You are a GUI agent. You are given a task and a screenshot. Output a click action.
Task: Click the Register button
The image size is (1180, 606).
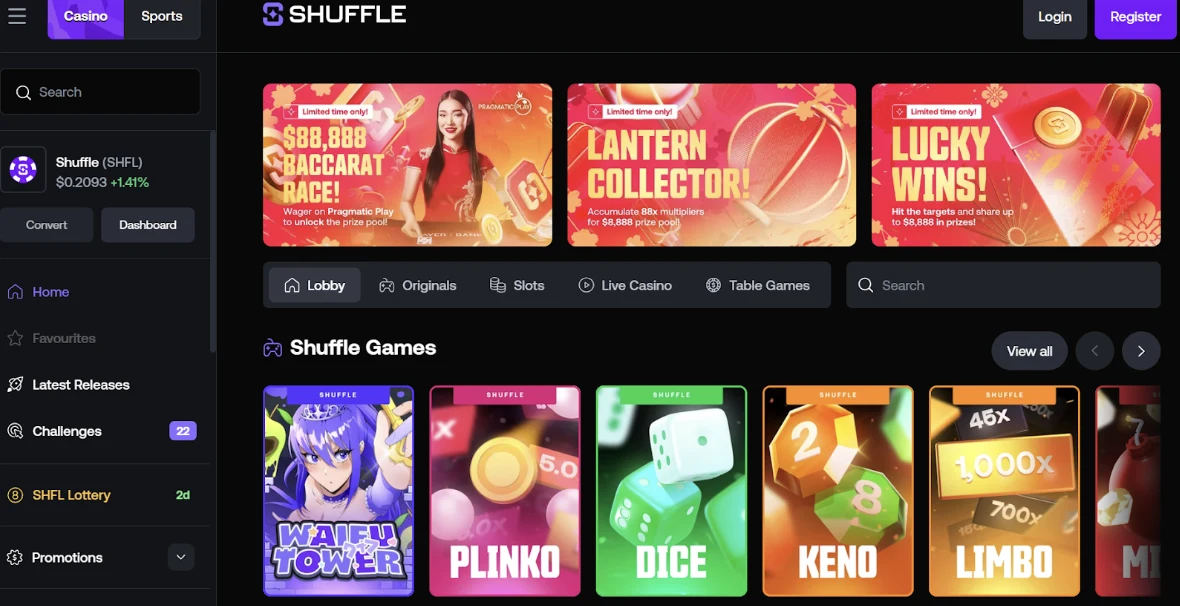(x=1135, y=17)
